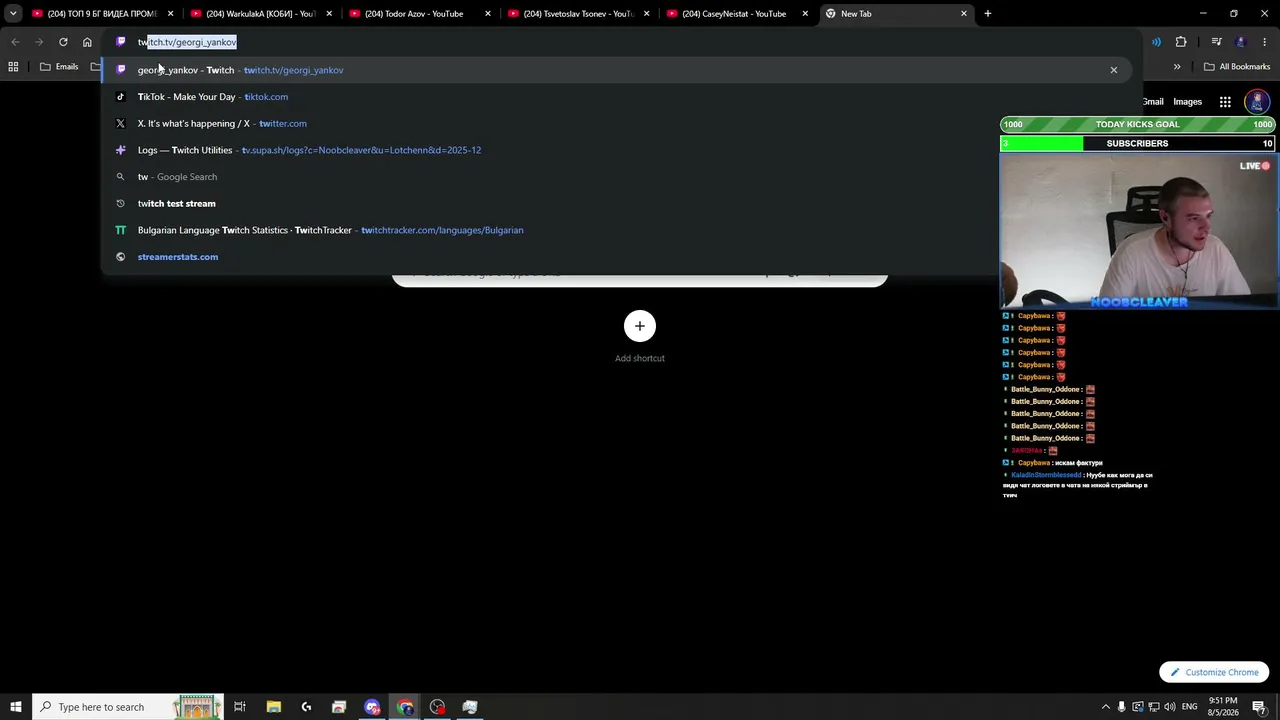Click the address bar text field
This screenshot has height=720, width=1280.
point(620,42)
